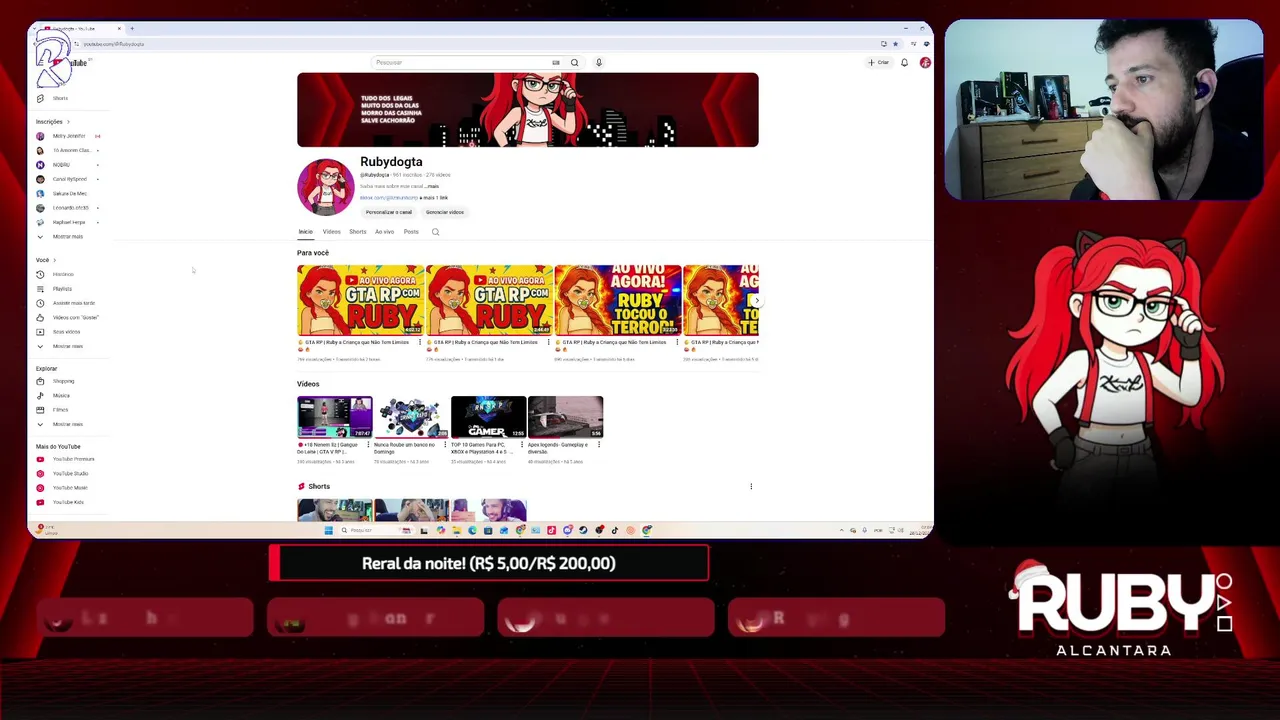1280x720 pixels.
Task: Search within channel using the tab-row magnifier
Action: click(435, 232)
